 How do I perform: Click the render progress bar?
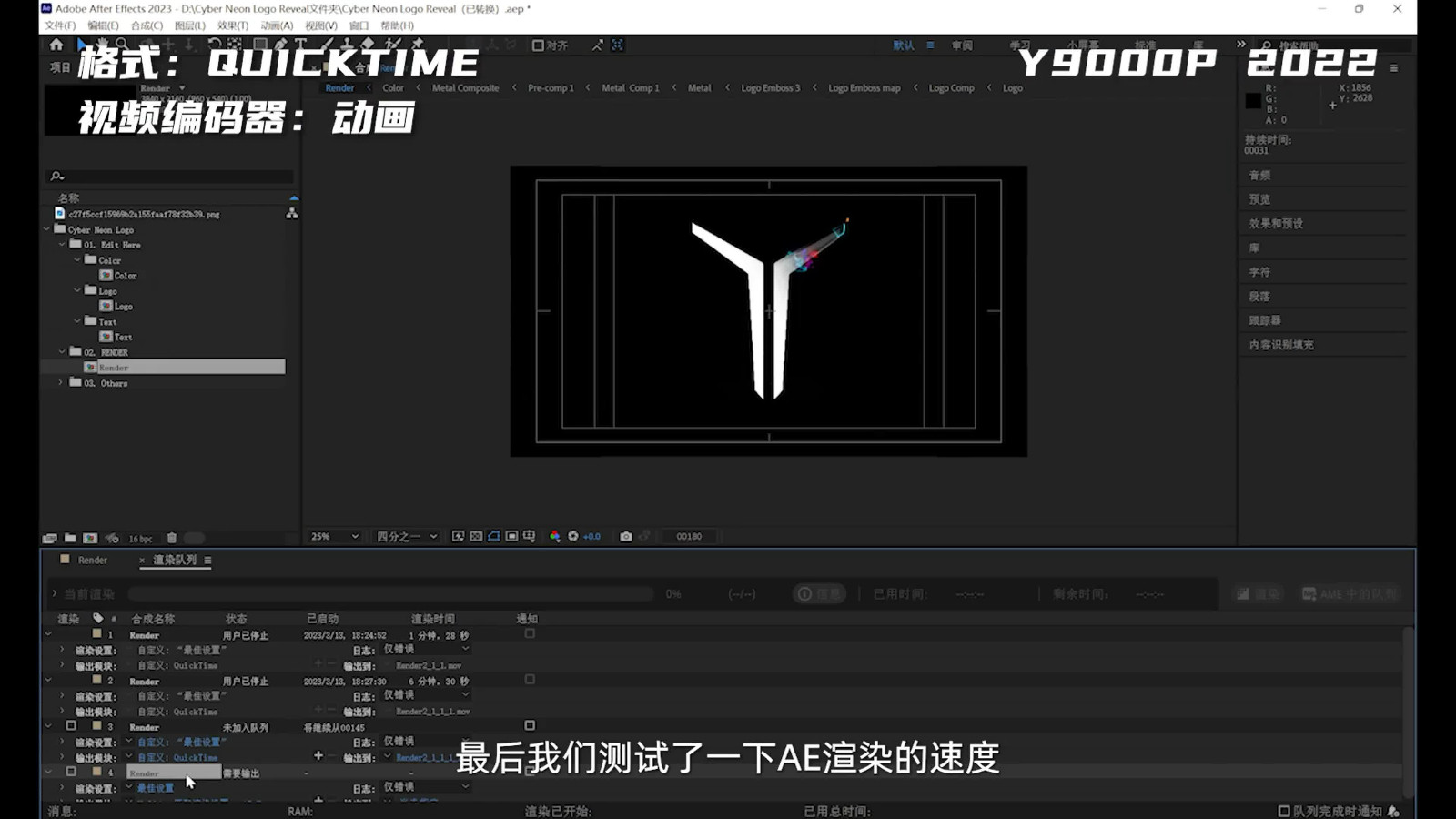(391, 594)
